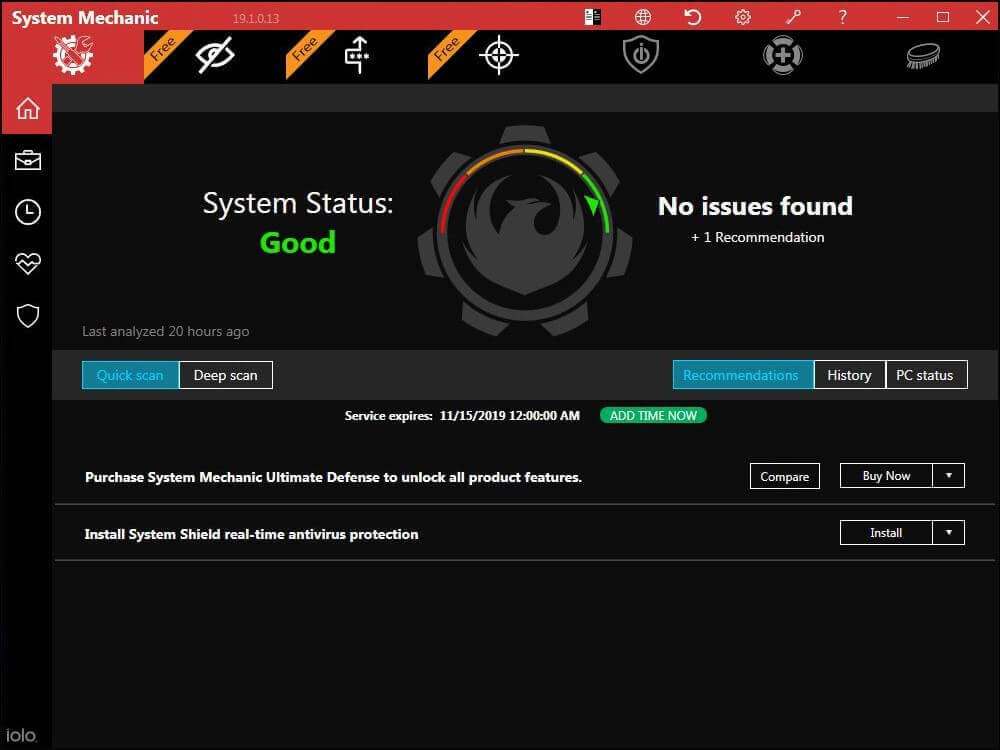The height and width of the screenshot is (750, 1000).
Task: Open the Home dashboard icon in sidebar
Action: click(26, 107)
